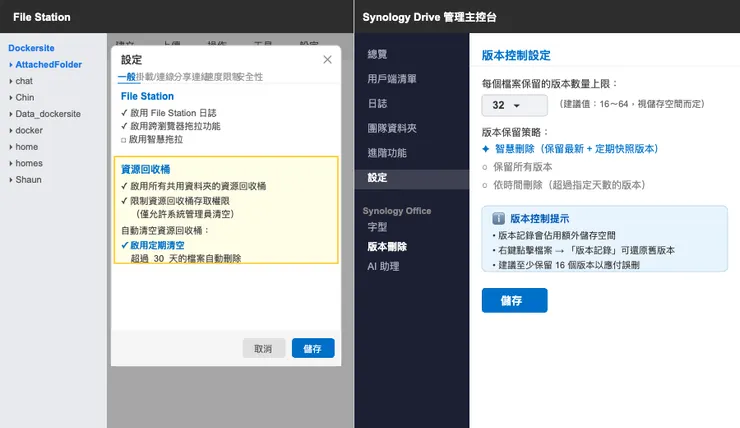Select Dockersite in the File Station tree
Image resolution: width=740 pixels, height=428 pixels.
(x=31, y=48)
